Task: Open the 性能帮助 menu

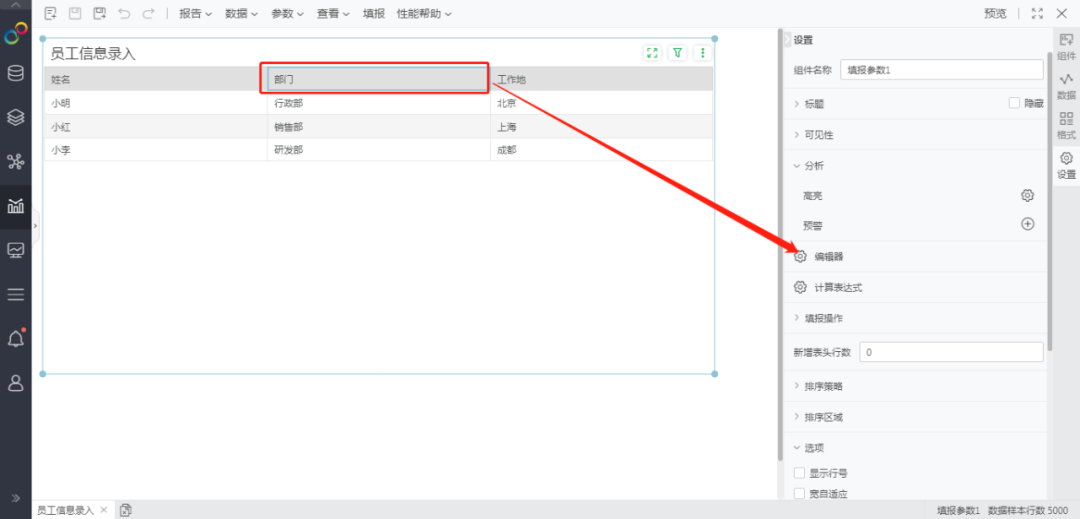Action: [424, 14]
